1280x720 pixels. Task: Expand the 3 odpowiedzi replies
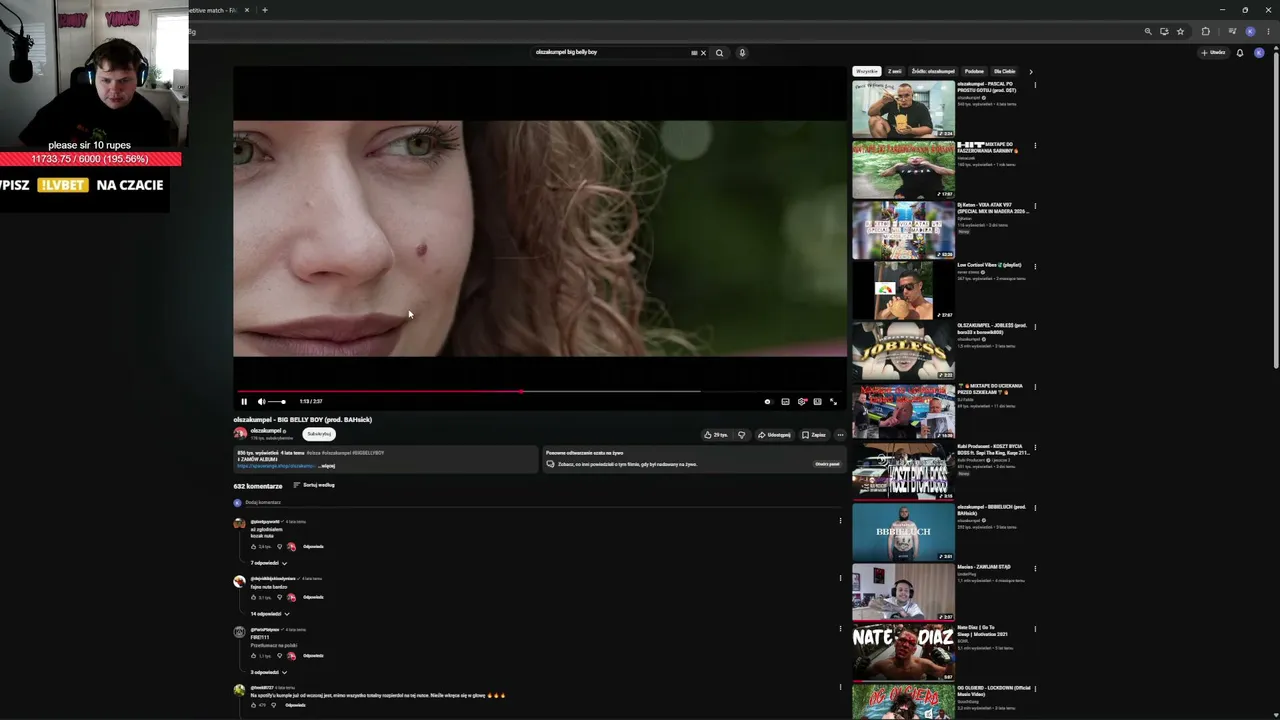coord(269,672)
